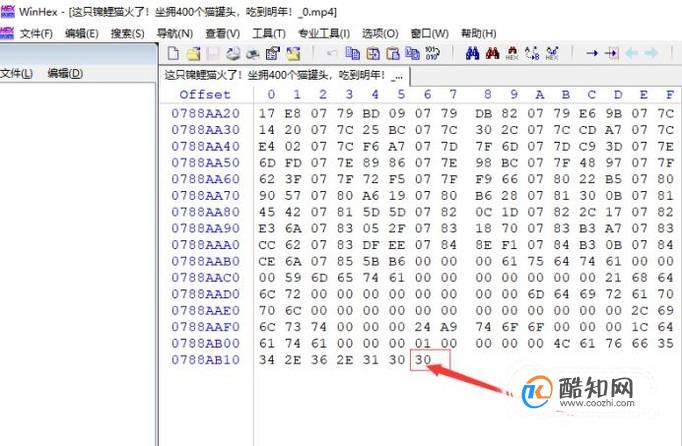This screenshot has width=682, height=446.
Task: Click offset row 0788AA20
Action: coord(205,114)
